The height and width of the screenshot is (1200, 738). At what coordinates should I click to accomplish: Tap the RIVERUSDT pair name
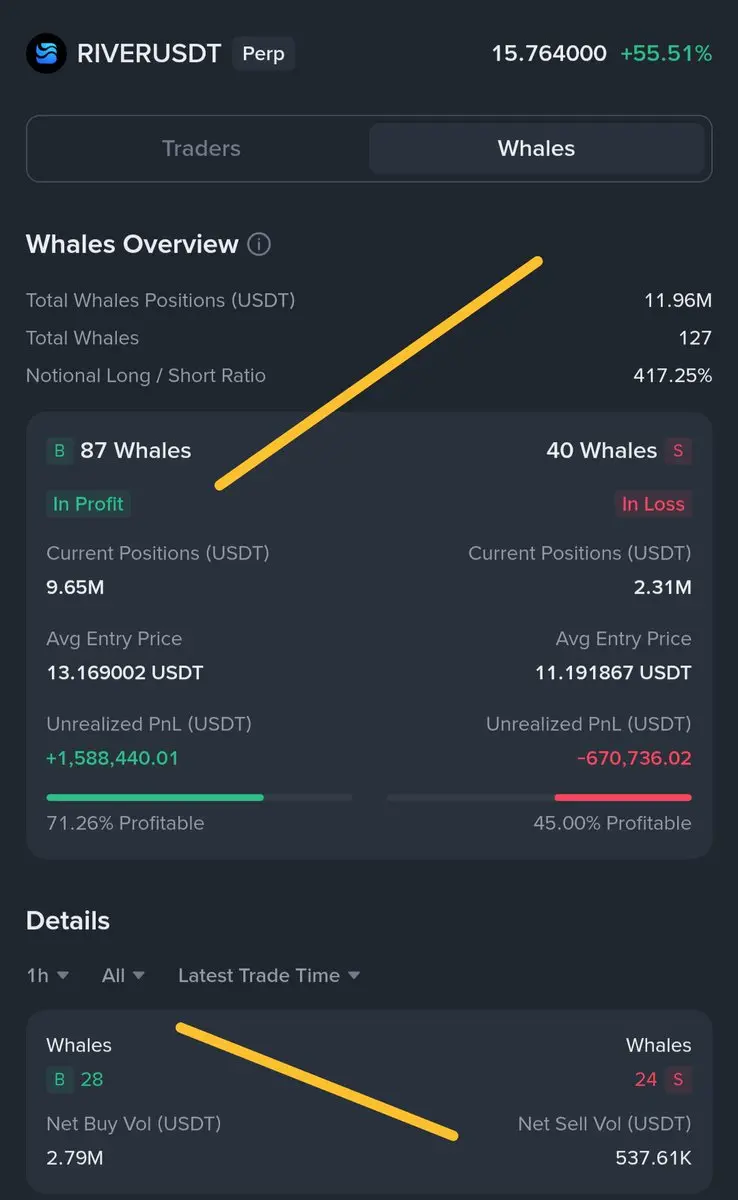[149, 53]
